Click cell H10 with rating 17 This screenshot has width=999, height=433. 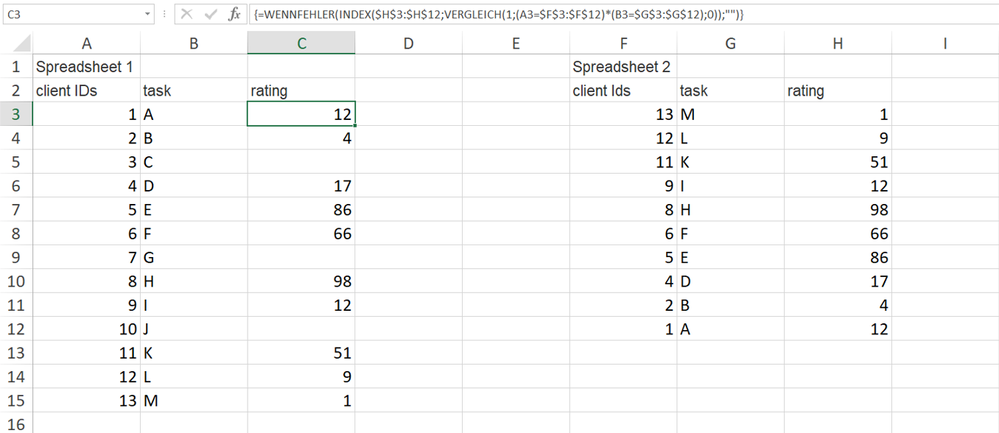point(838,281)
